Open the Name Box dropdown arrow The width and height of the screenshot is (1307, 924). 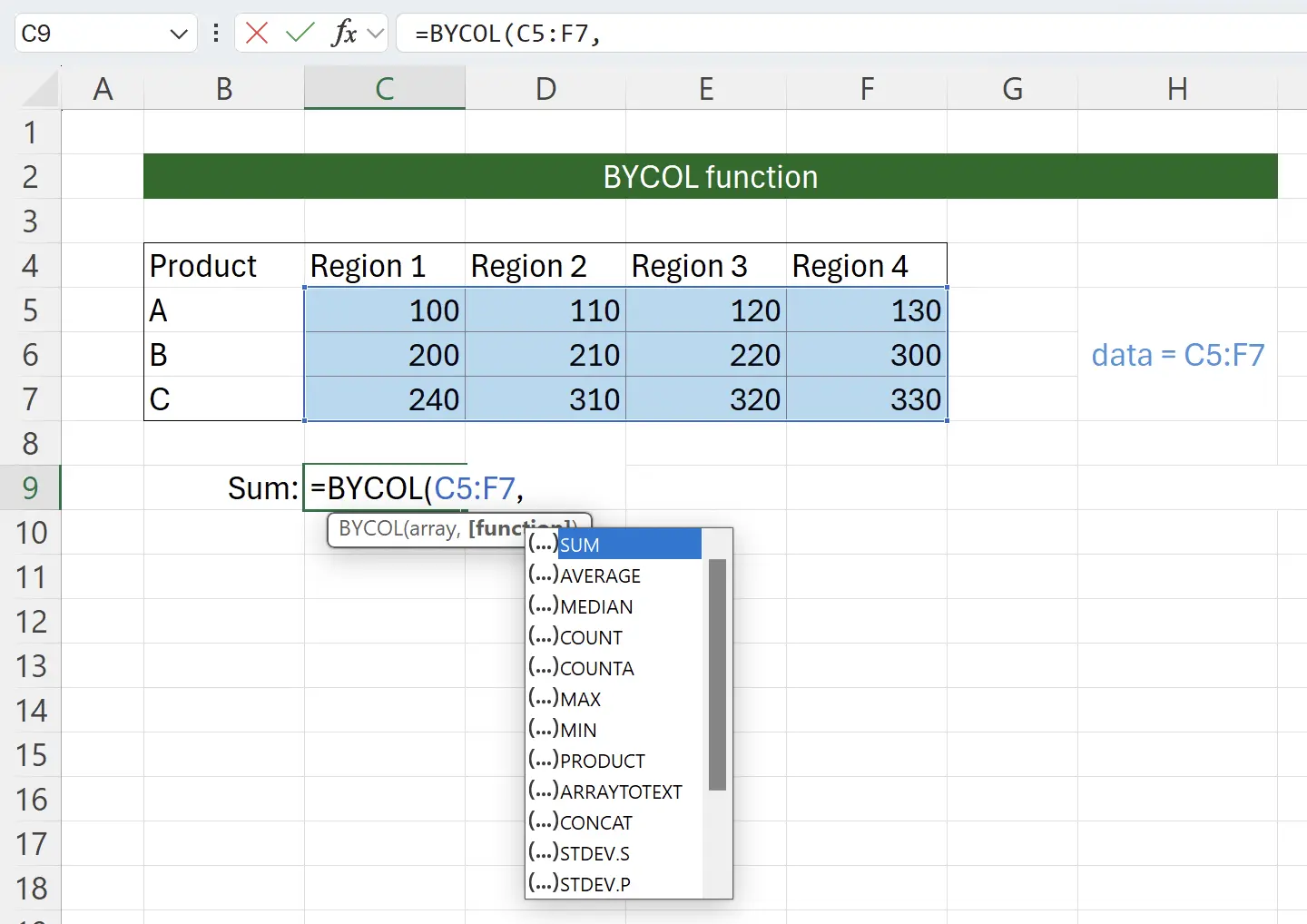pos(180,33)
